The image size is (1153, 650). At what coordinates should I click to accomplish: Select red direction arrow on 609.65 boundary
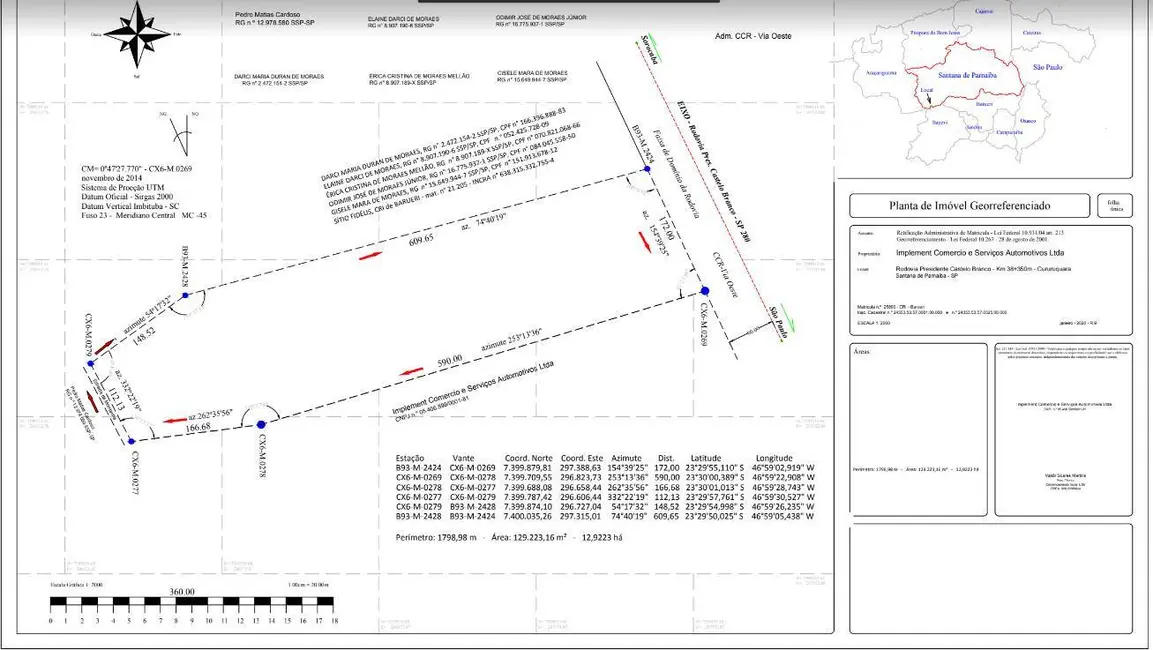(368, 257)
